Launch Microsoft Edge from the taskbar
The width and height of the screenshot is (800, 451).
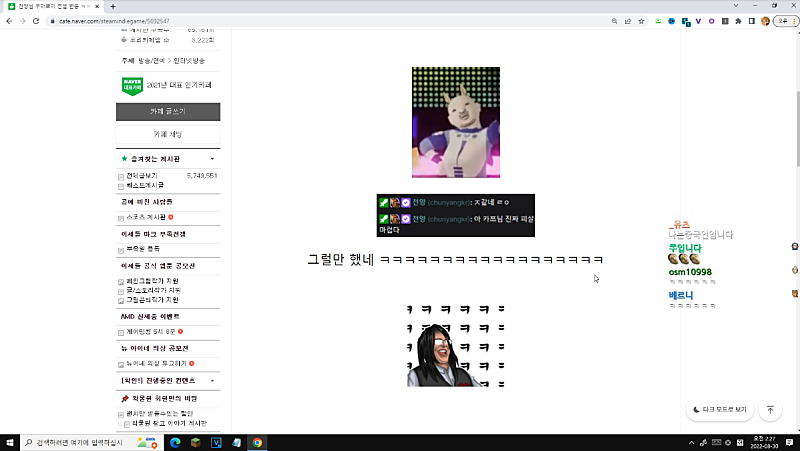coord(175,442)
